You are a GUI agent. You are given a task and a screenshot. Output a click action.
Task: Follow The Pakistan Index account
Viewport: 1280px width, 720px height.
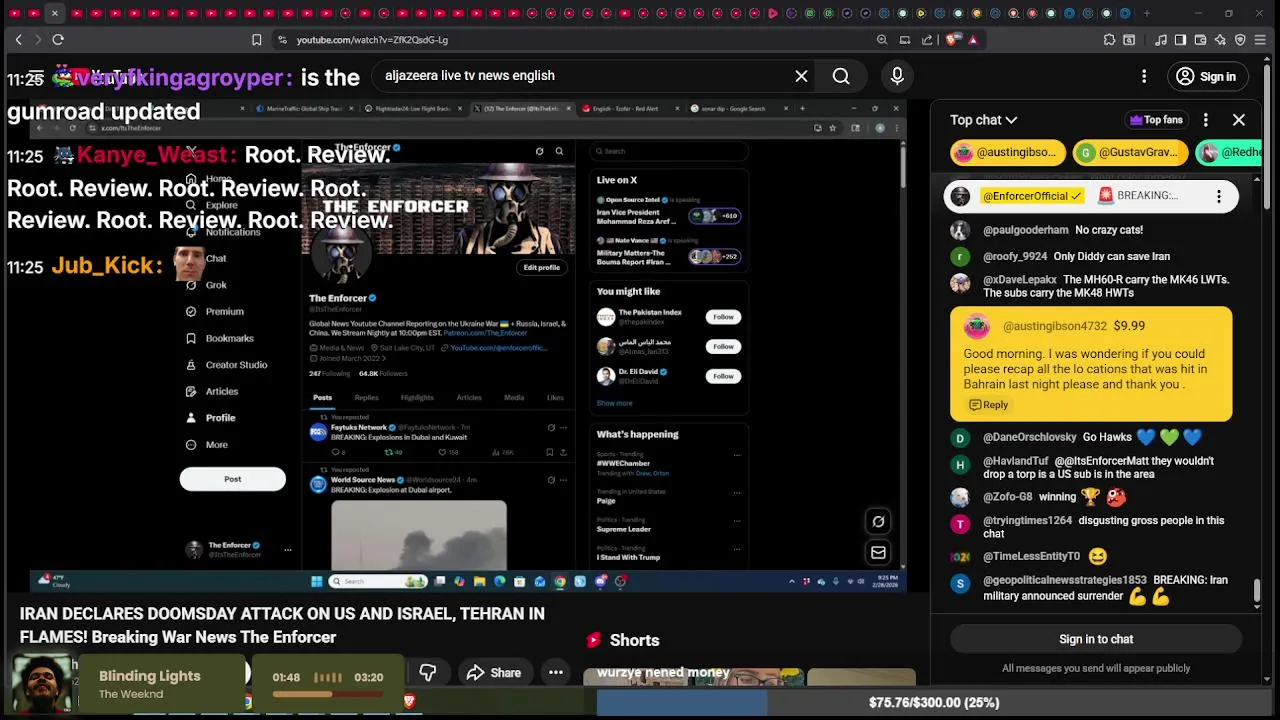tap(723, 317)
